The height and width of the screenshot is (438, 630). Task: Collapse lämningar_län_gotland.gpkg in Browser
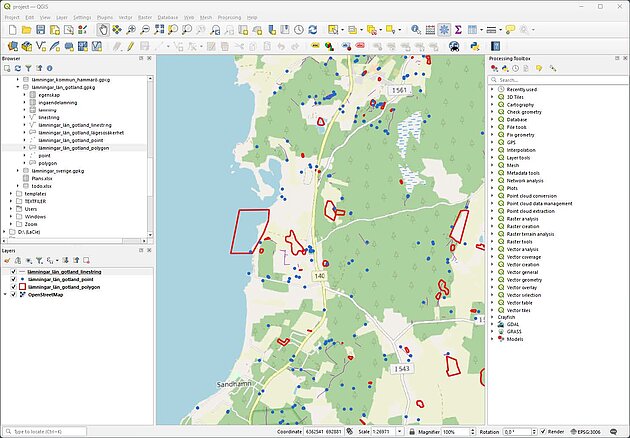click(18, 87)
